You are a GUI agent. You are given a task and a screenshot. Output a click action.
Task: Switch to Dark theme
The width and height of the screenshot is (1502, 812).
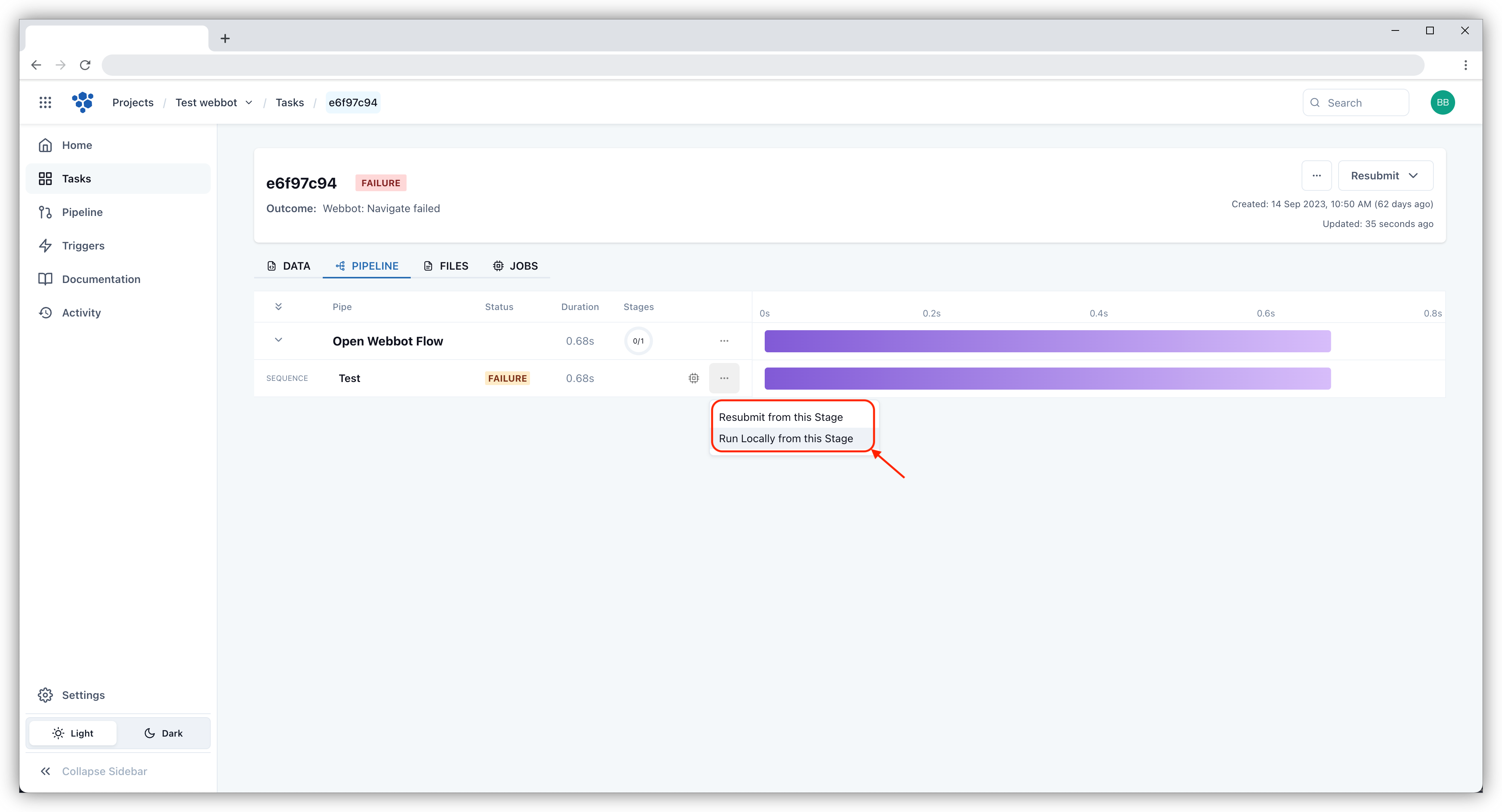tap(163, 733)
